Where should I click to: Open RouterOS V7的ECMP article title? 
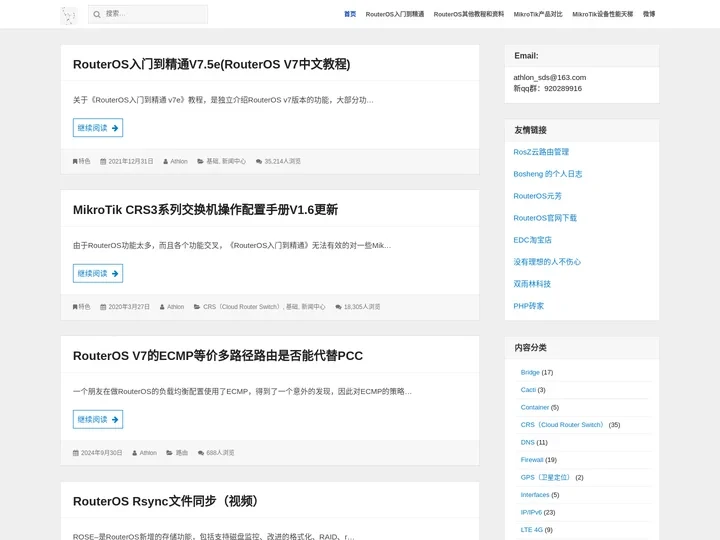[x=218, y=356]
